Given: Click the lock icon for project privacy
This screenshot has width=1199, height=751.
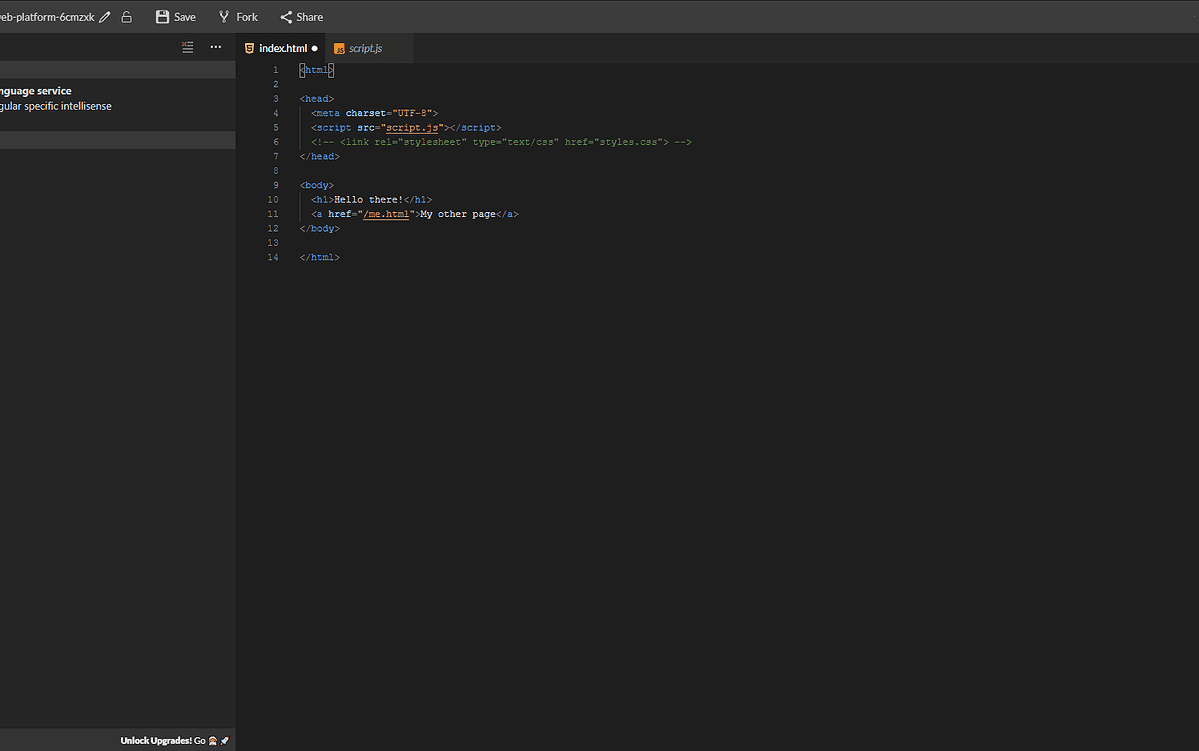Looking at the screenshot, I should tap(126, 16).
